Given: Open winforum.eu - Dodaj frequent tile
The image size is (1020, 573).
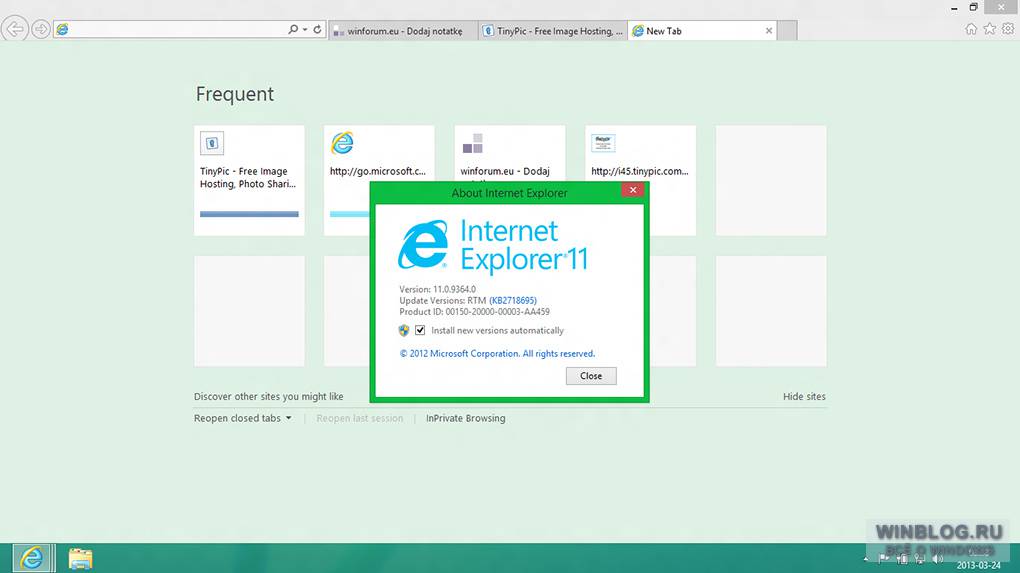Looking at the screenshot, I should pos(510,153).
